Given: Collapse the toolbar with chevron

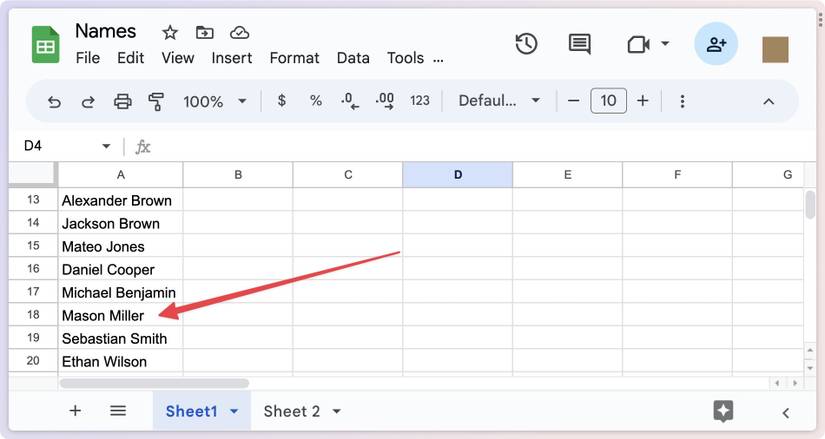Looking at the screenshot, I should point(768,101).
